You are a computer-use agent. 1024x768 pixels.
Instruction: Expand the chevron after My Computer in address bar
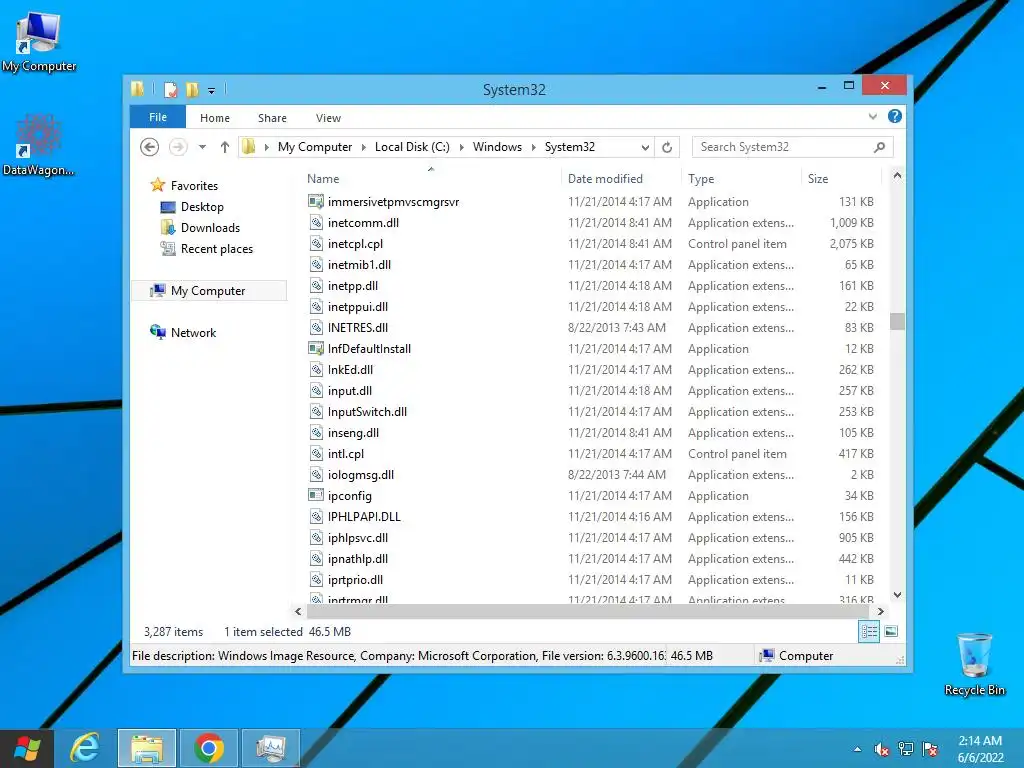point(364,147)
